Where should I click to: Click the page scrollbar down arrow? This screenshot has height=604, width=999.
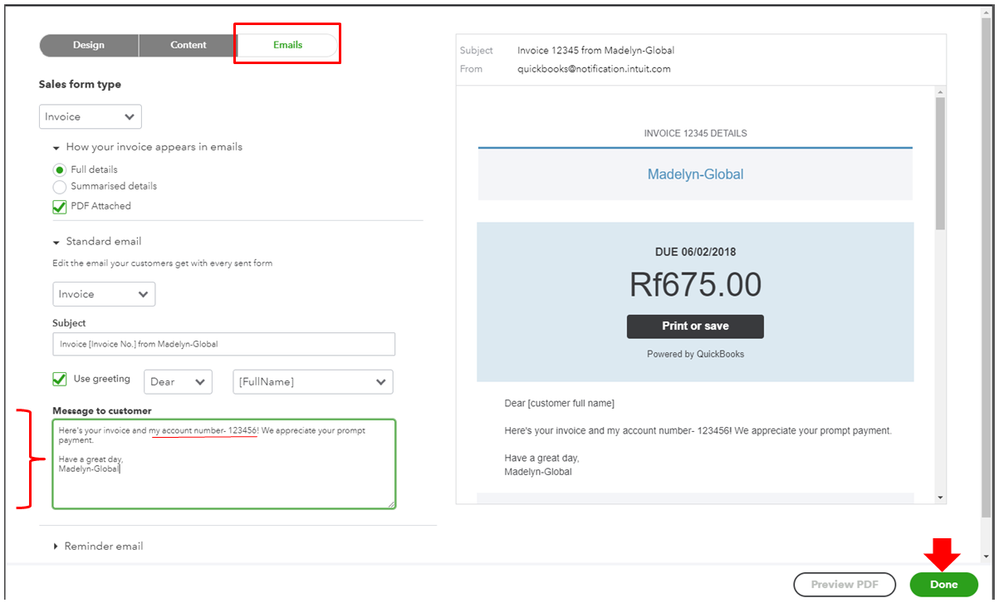[986, 556]
